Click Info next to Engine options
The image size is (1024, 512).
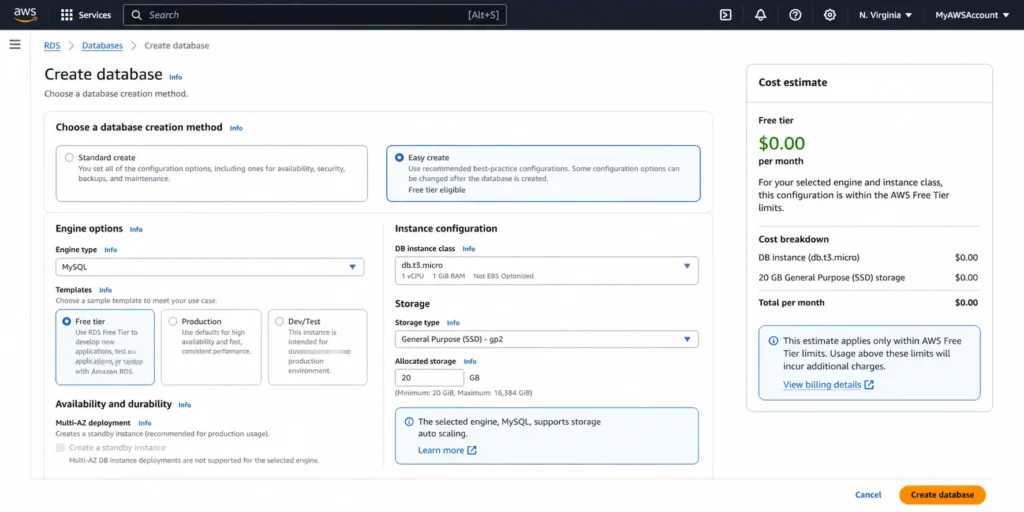click(x=136, y=229)
